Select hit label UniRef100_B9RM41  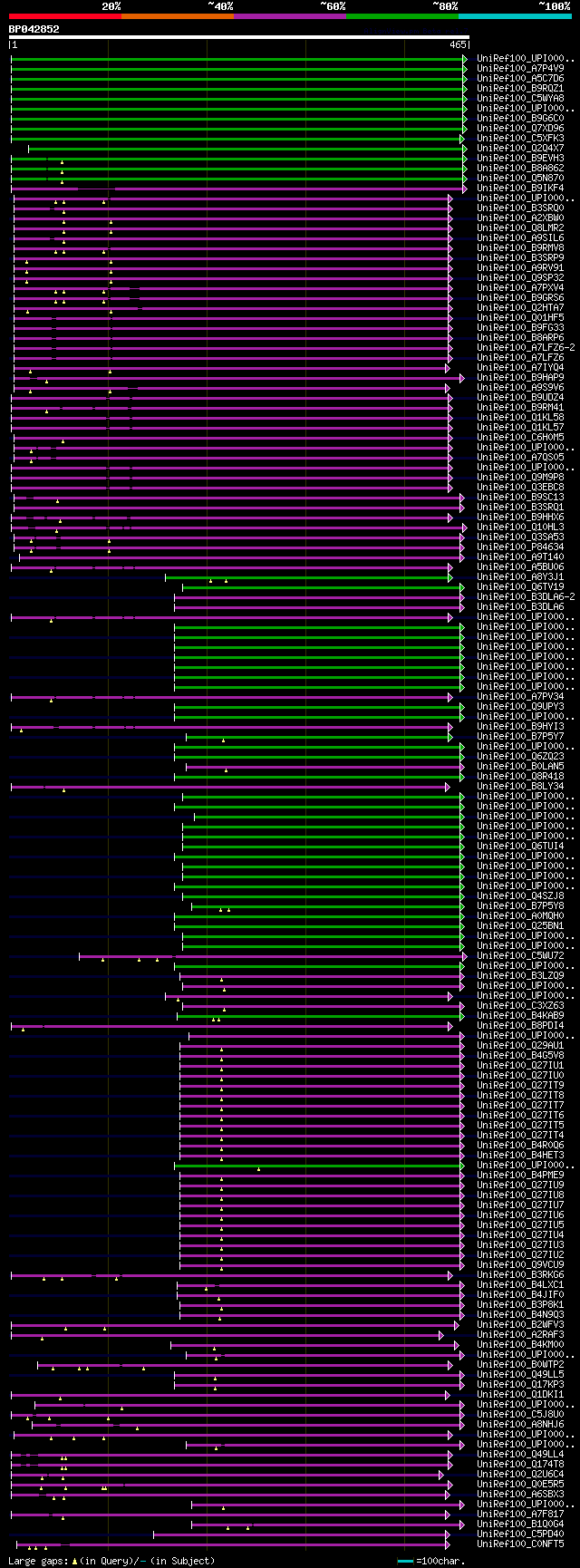pyautogui.click(x=520, y=407)
